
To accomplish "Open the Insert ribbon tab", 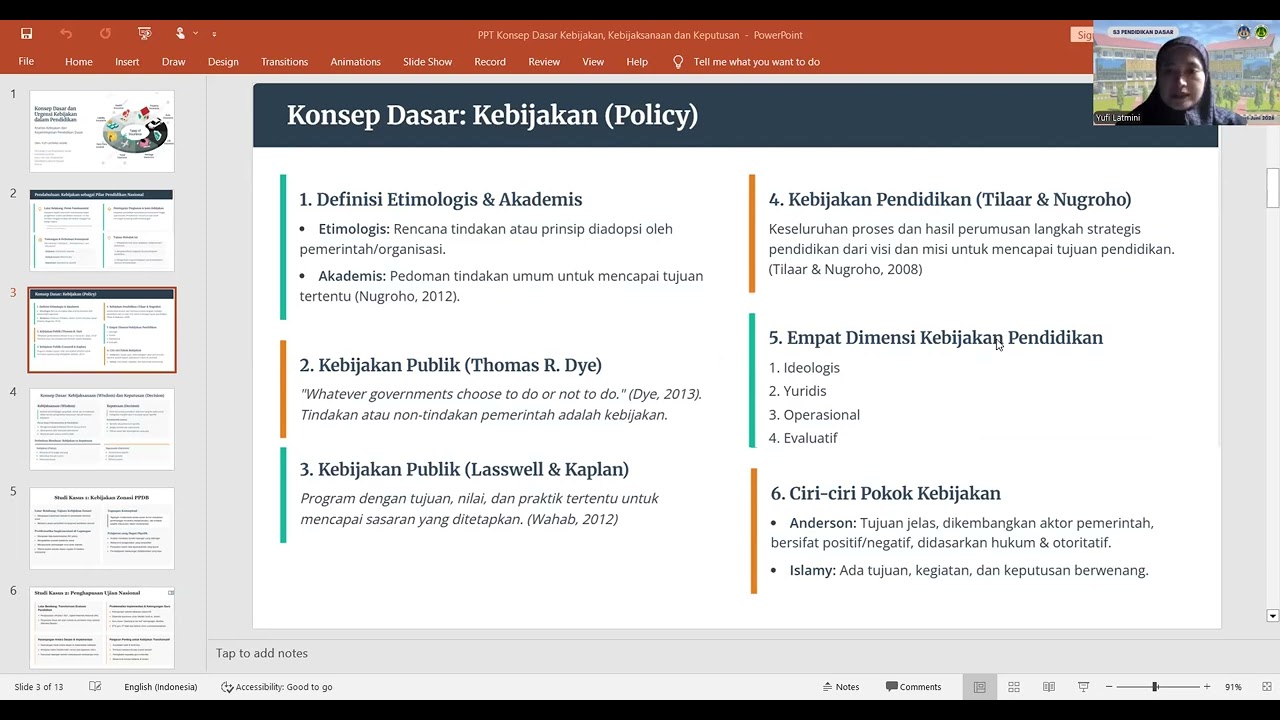I will [x=127, y=62].
